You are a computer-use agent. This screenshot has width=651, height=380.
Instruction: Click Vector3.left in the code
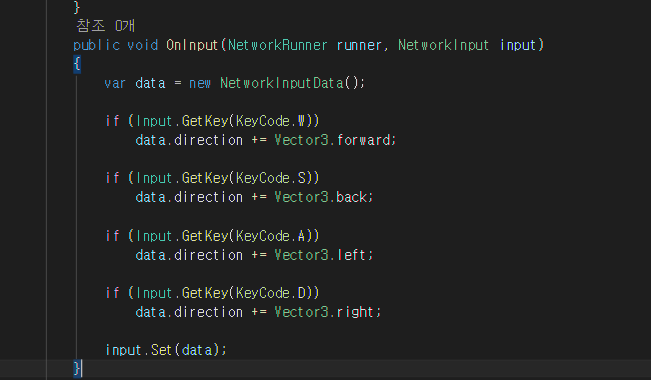coord(321,255)
